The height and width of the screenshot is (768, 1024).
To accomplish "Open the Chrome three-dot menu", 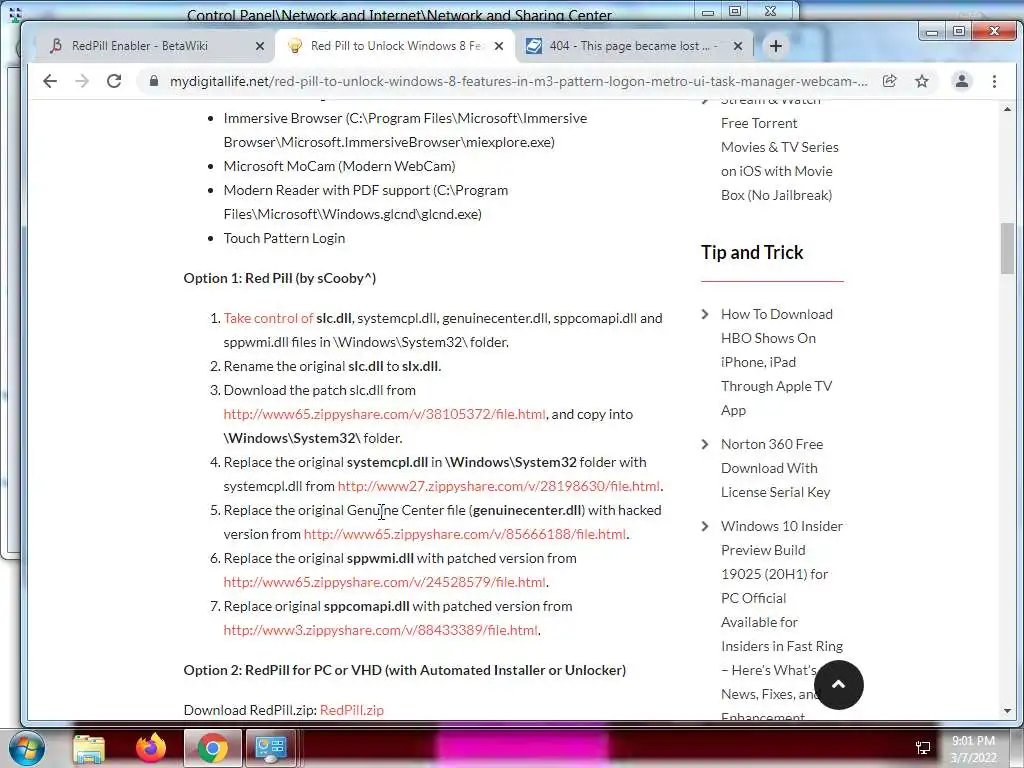I will [994, 81].
